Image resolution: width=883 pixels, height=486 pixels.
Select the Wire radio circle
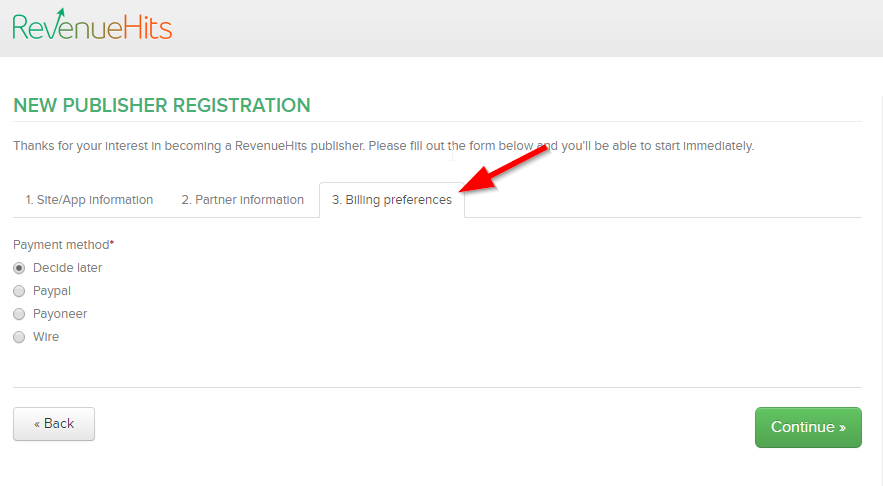[19, 337]
